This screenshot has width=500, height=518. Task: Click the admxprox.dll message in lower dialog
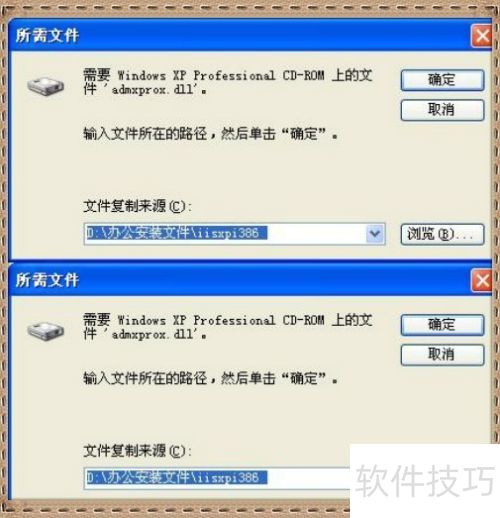pos(228,327)
